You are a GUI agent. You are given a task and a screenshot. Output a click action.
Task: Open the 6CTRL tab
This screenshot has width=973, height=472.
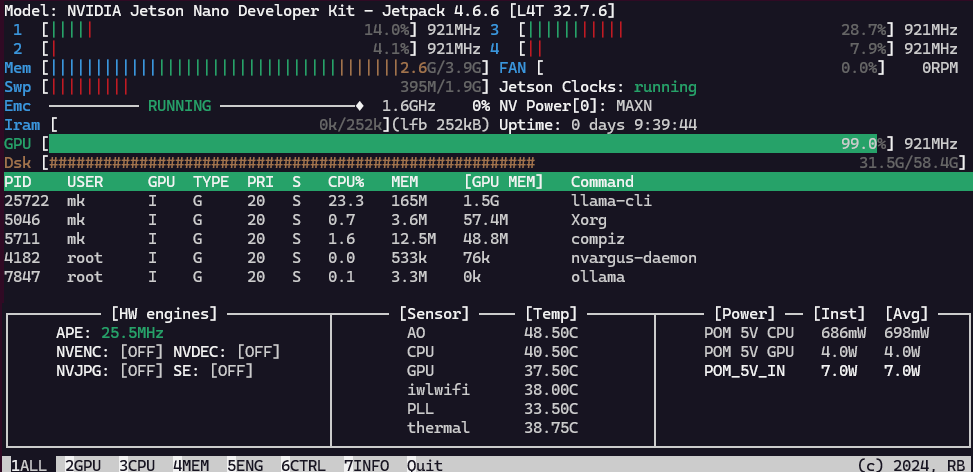[x=304, y=464]
